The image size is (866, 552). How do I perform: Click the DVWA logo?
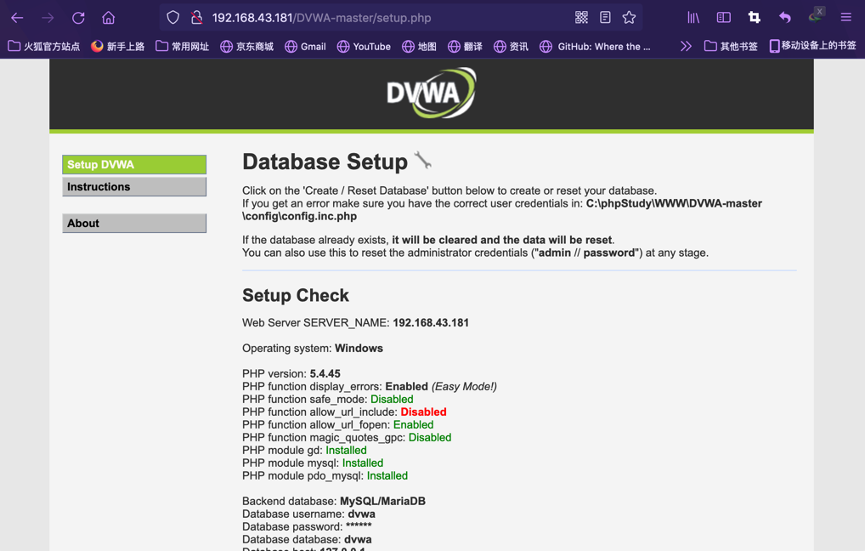pos(431,92)
